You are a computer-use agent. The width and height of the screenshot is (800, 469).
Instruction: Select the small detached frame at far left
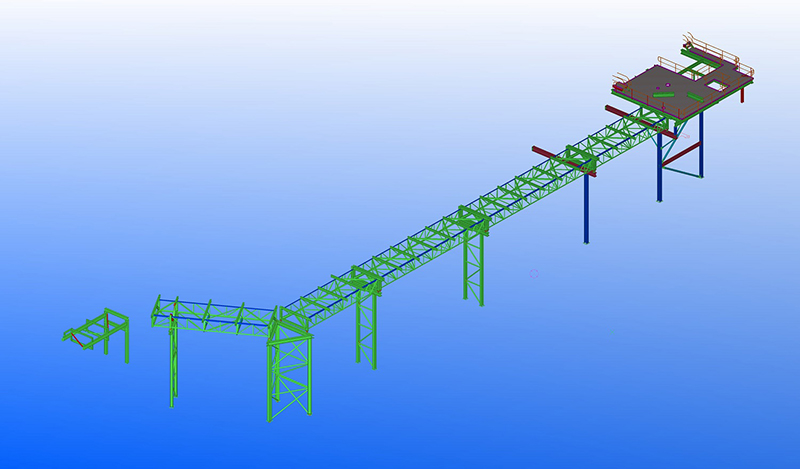click(x=96, y=335)
